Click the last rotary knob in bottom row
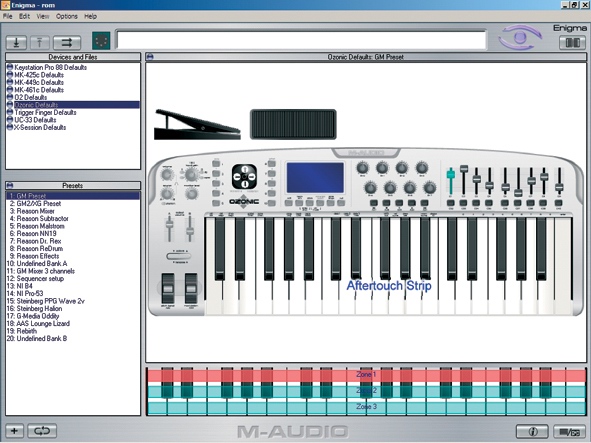 point(430,187)
